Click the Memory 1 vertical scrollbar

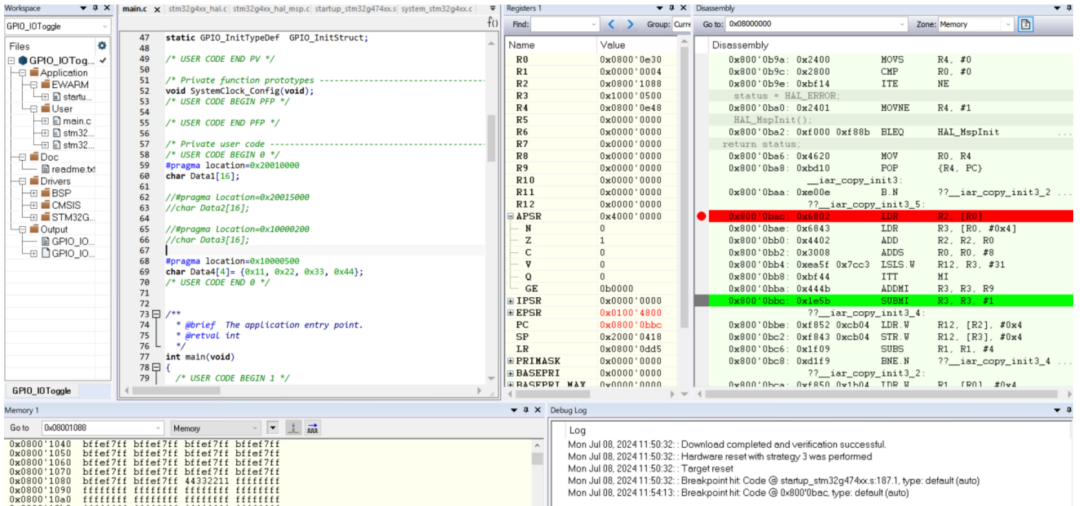(537, 473)
